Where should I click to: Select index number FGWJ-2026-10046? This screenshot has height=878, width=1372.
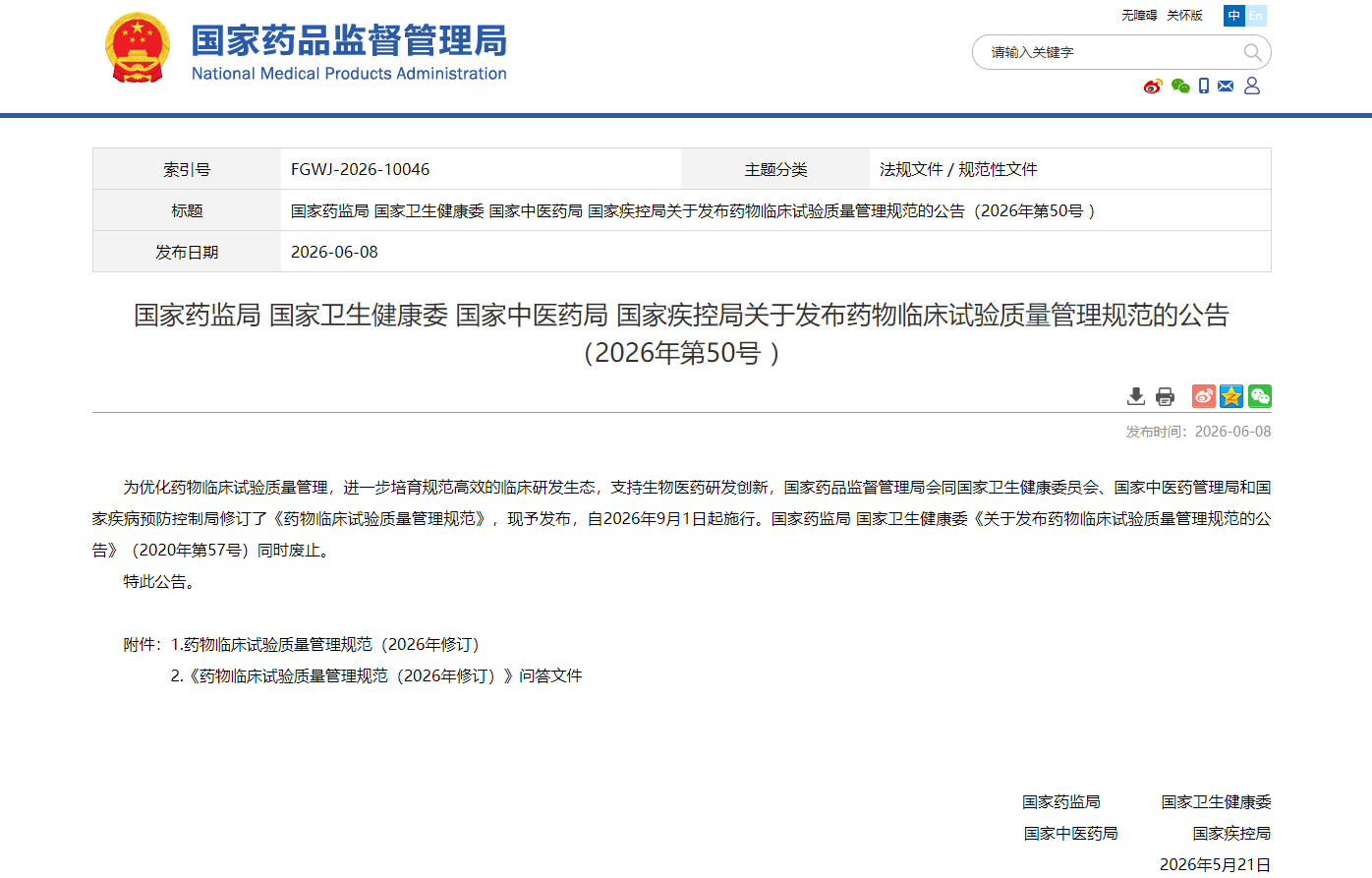[361, 170]
